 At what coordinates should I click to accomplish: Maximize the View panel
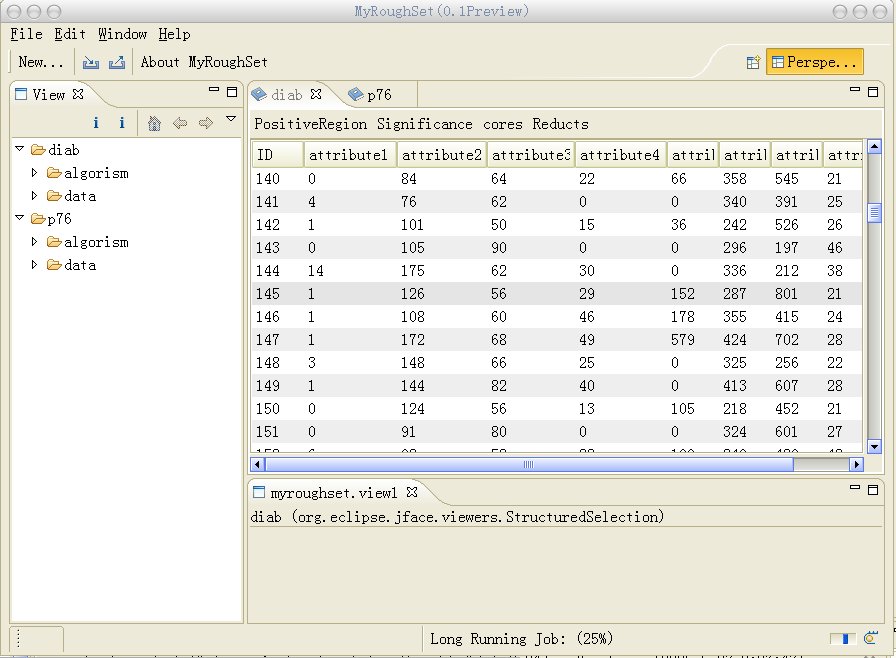click(x=232, y=92)
